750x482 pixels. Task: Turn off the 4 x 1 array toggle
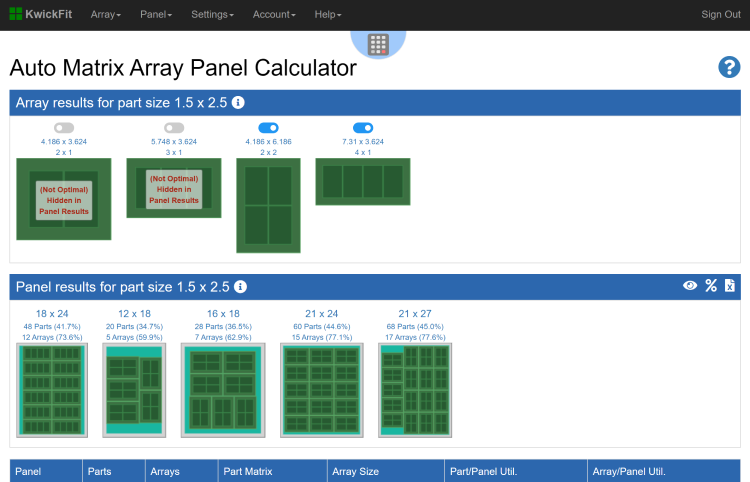tap(363, 128)
